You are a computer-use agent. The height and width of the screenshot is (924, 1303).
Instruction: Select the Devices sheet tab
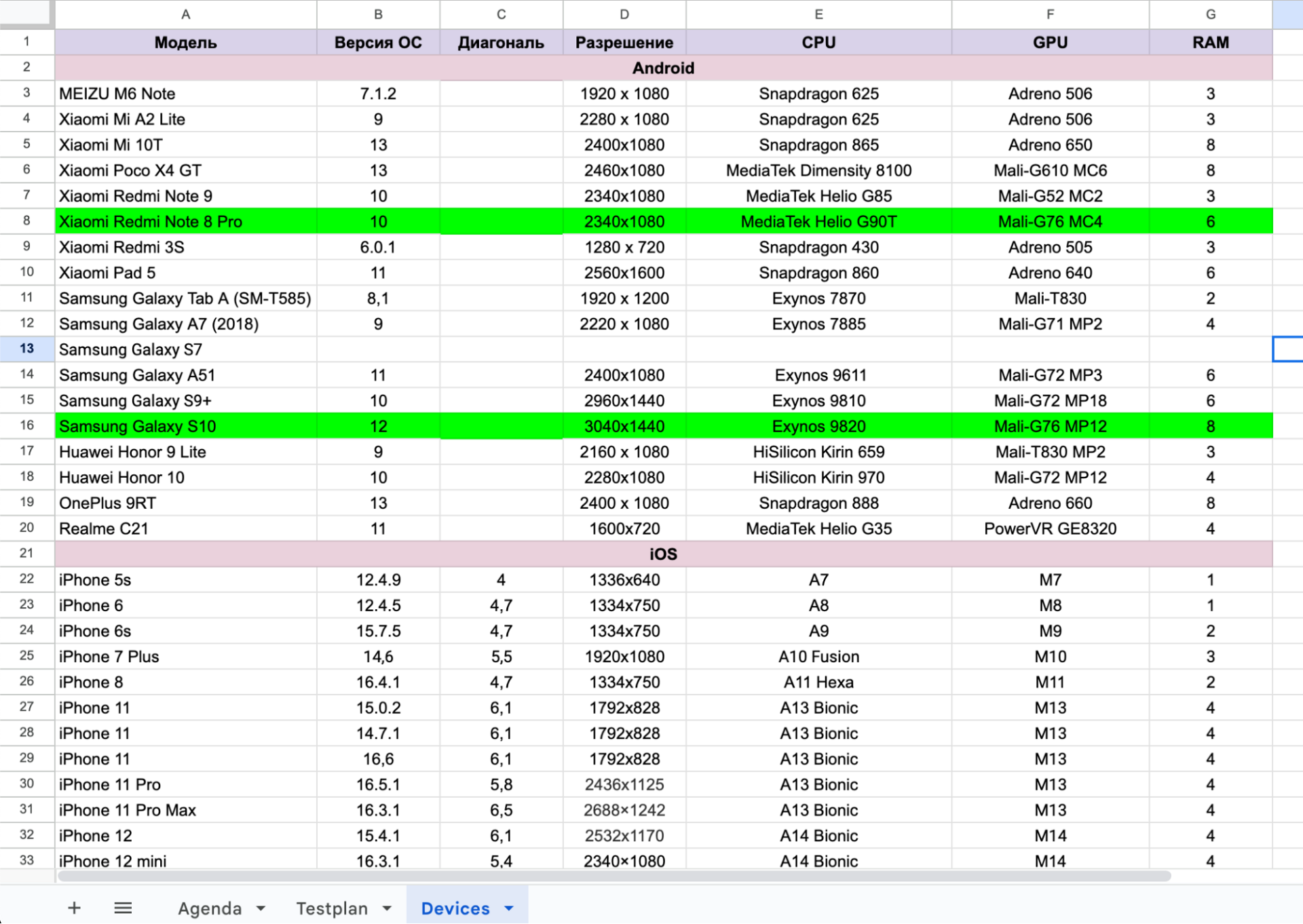pos(455,908)
